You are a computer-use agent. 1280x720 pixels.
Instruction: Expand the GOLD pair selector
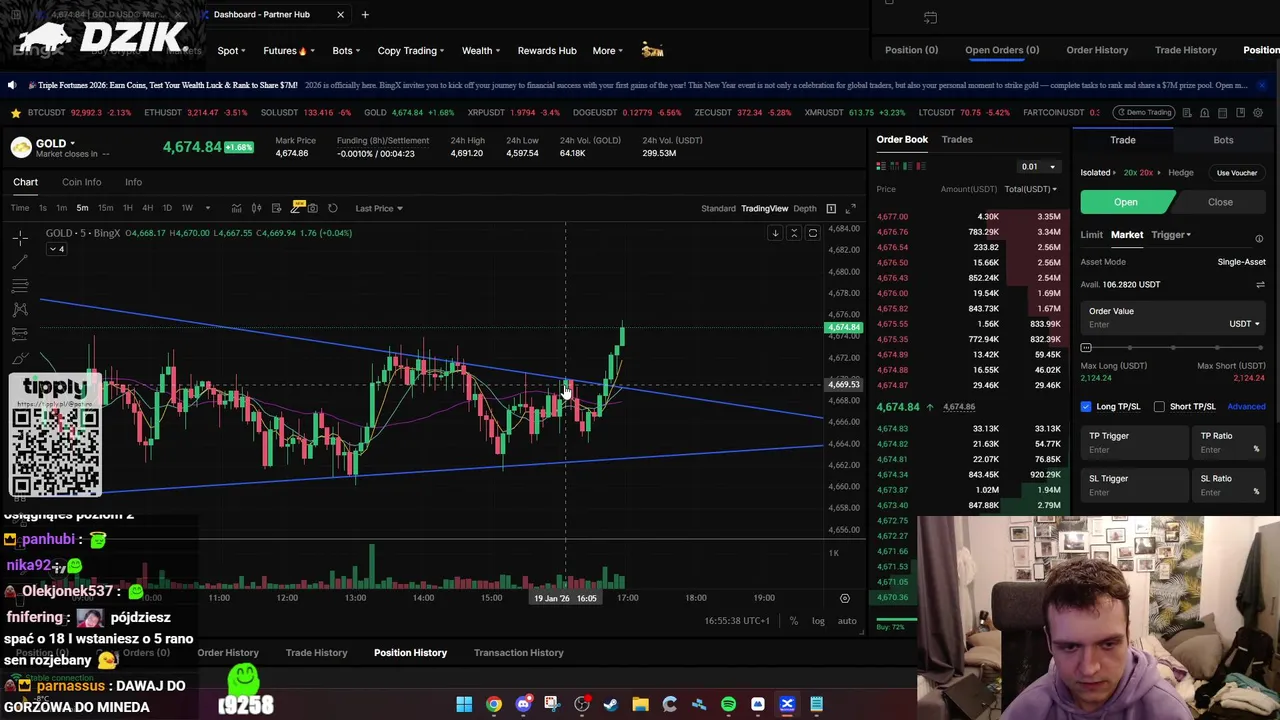pos(56,144)
